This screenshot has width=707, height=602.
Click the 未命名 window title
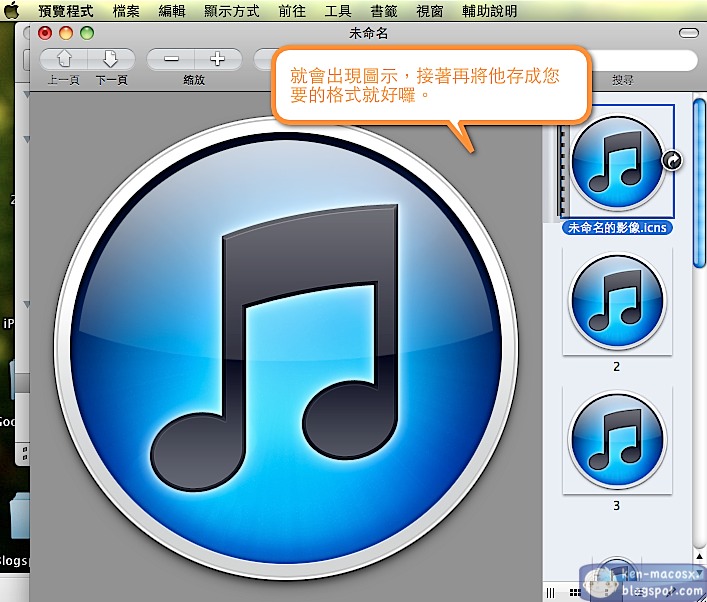[368, 33]
